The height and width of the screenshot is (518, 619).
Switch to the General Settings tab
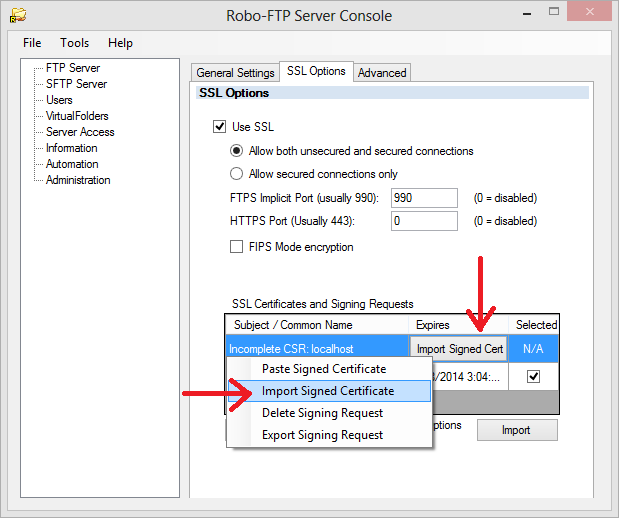click(x=235, y=73)
